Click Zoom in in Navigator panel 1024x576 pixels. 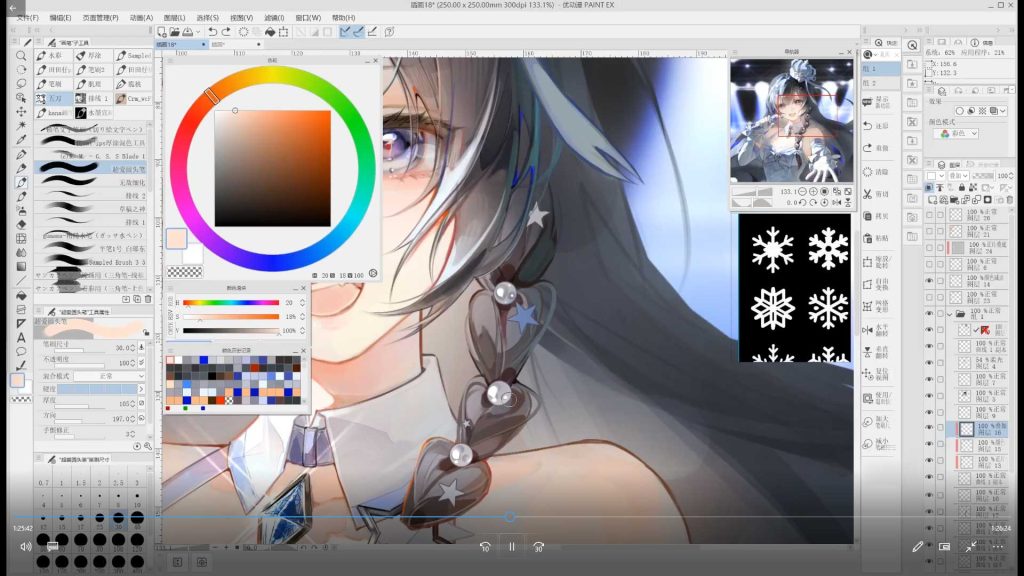coord(813,191)
